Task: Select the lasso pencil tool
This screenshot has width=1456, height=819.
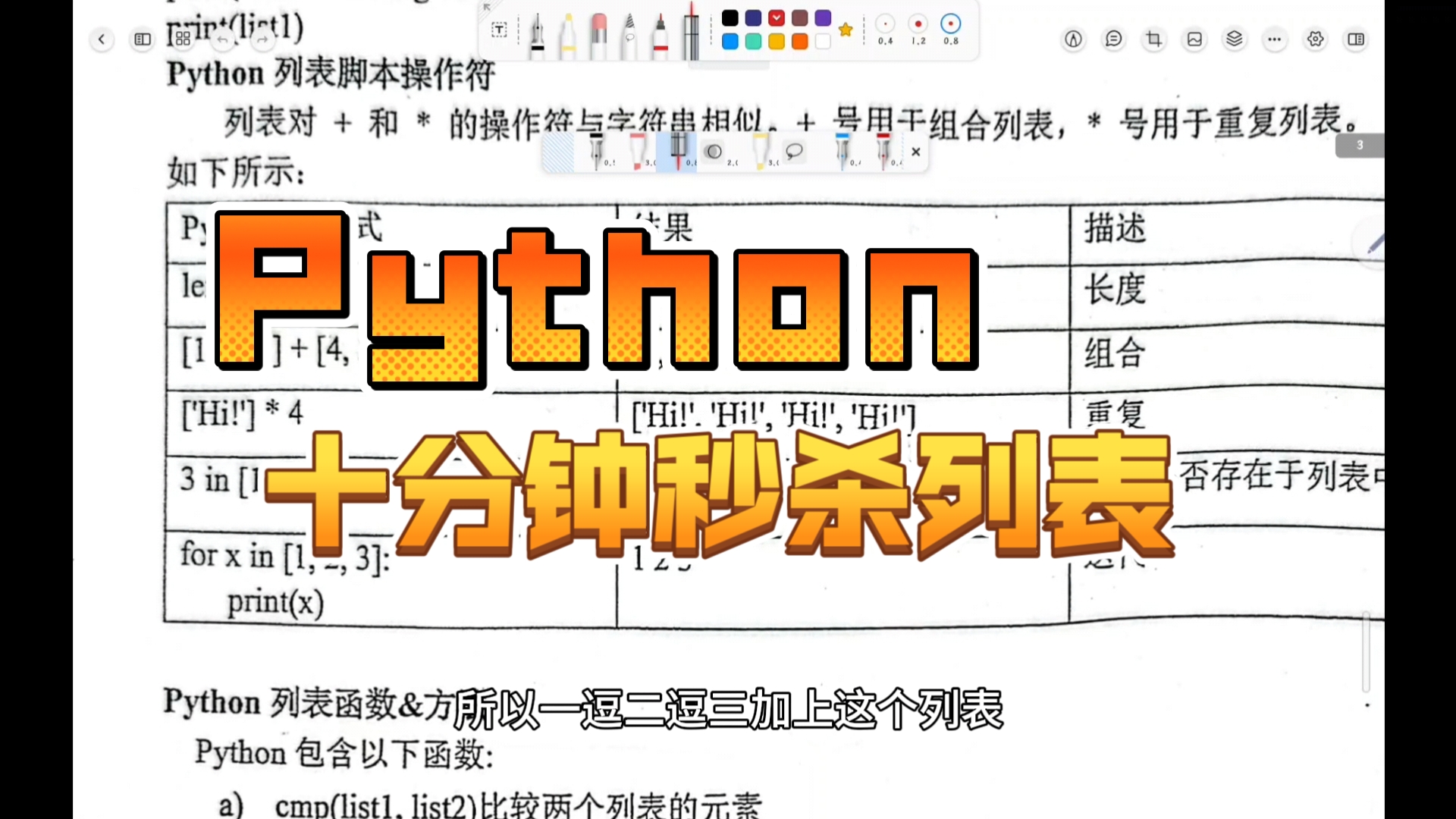Action: (x=629, y=36)
